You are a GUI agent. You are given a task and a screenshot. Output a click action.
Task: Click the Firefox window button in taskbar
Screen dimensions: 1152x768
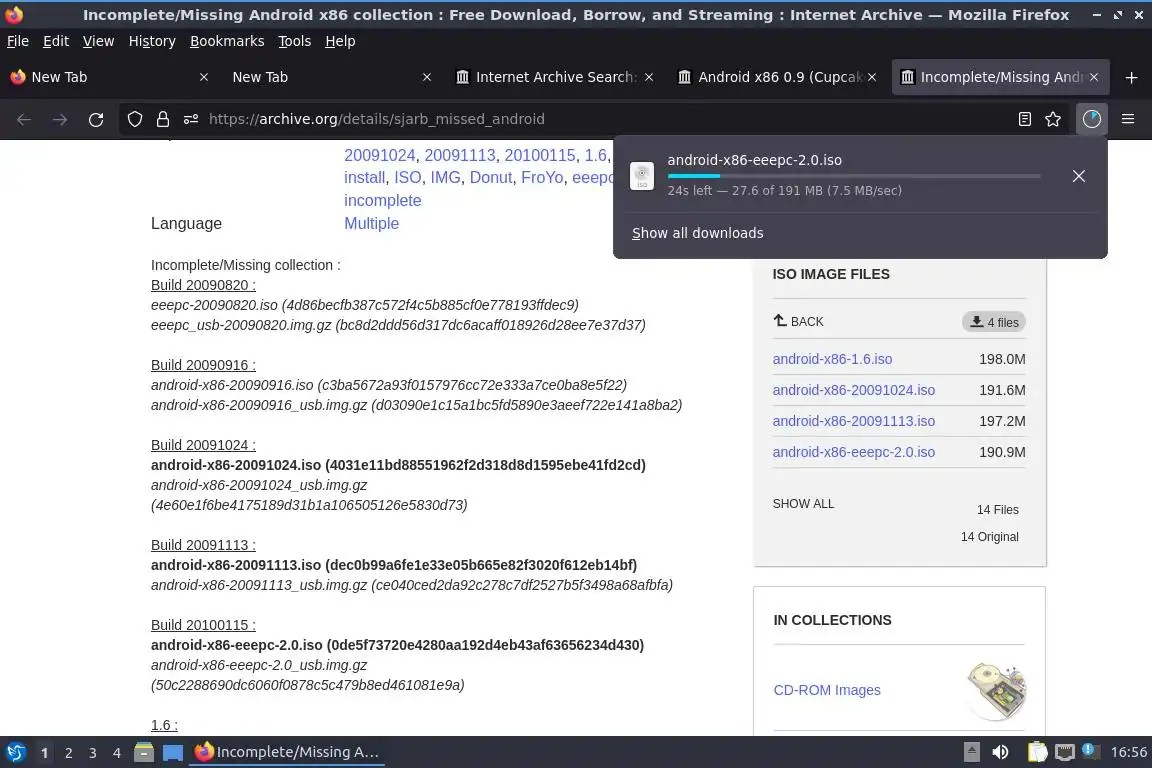tap(287, 752)
